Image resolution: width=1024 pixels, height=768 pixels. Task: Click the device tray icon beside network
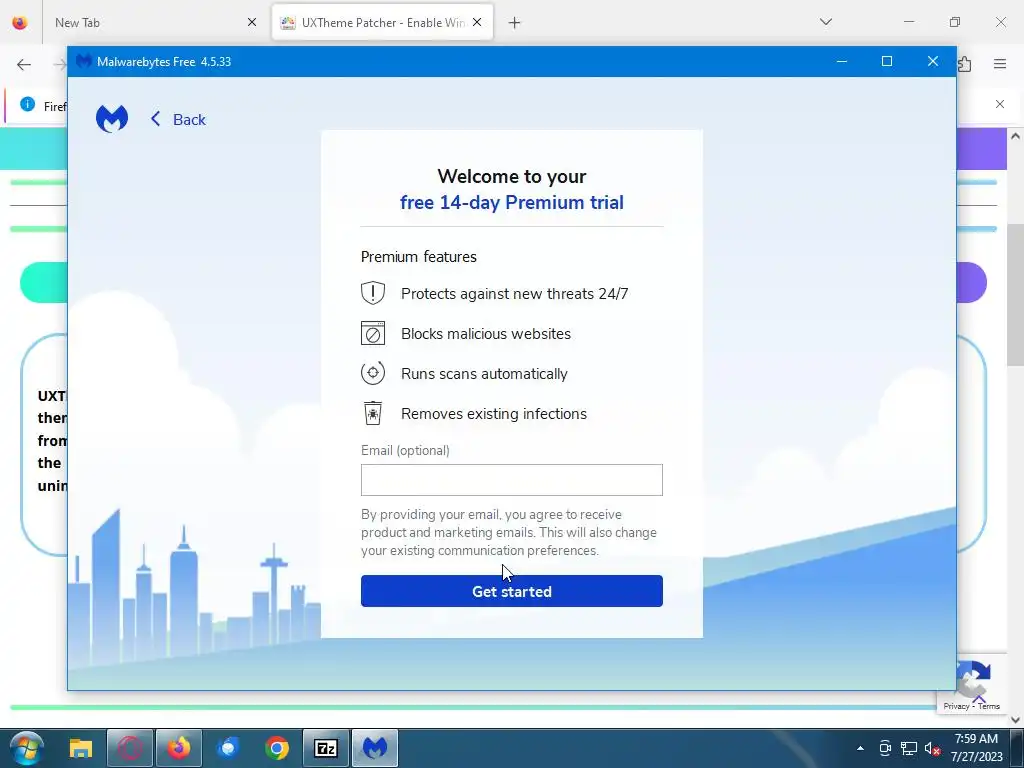coord(885,748)
